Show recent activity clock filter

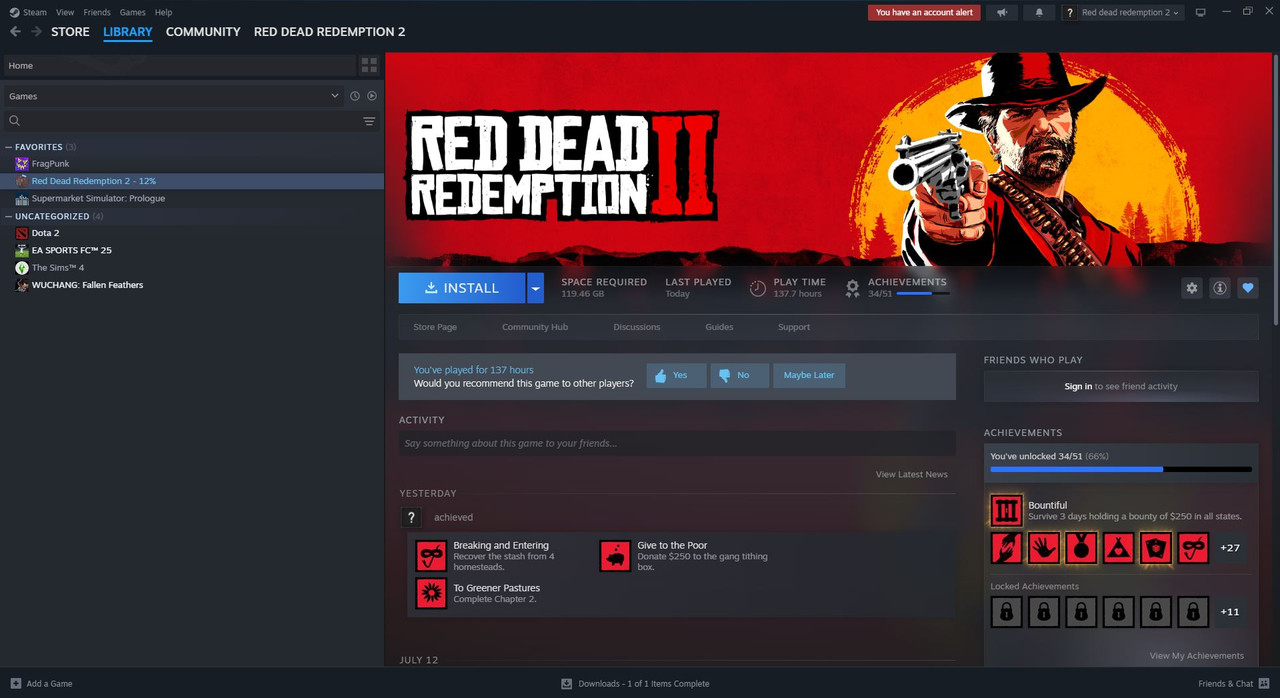coord(355,96)
